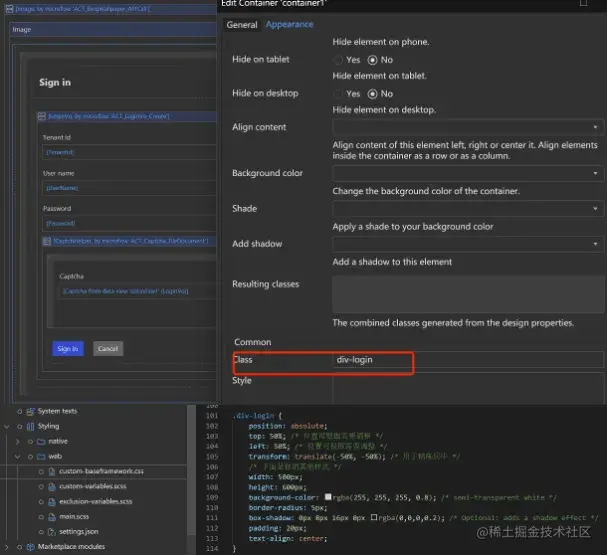The height and width of the screenshot is (556, 608).
Task: Collapse the Styling tree node
Action: (x=7, y=427)
